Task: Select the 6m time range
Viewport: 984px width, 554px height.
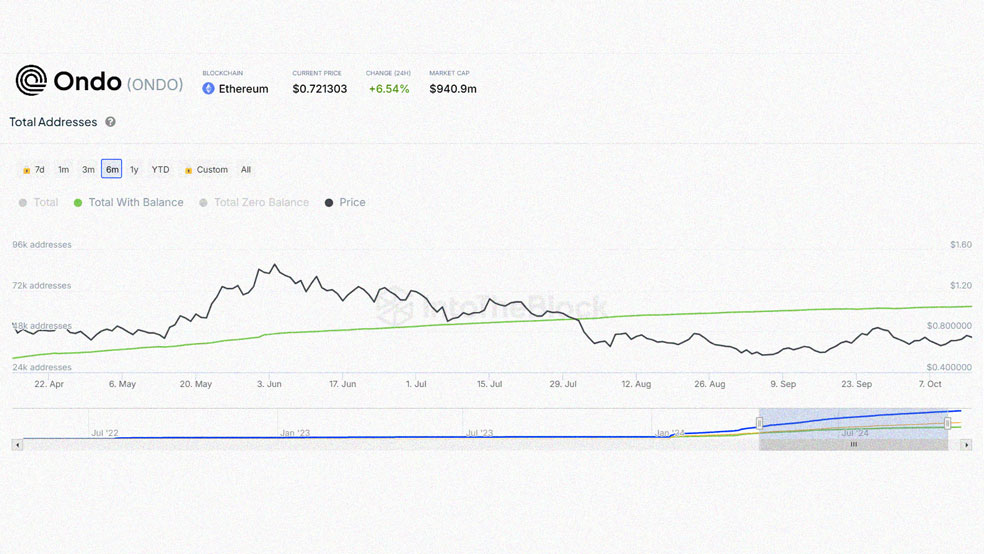Action: pyautogui.click(x=112, y=169)
